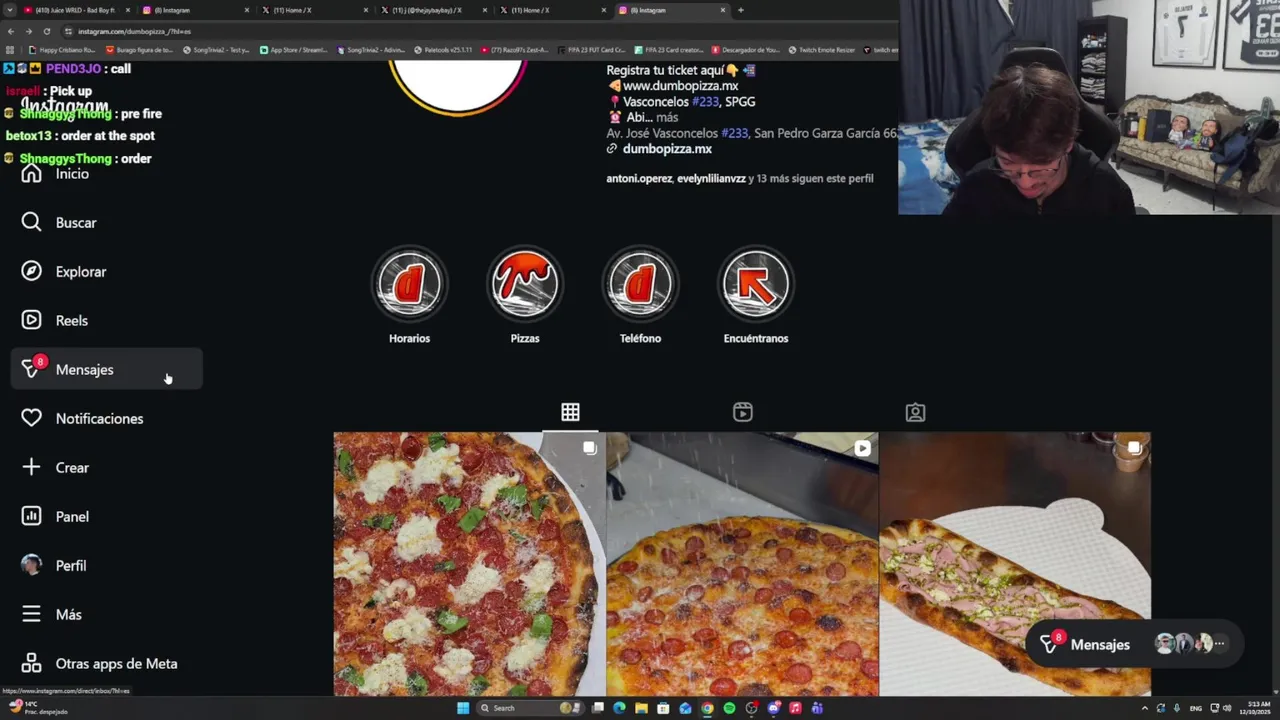1280x720 pixels.
Task: Click the profile picture story ring
Action: coord(457,88)
